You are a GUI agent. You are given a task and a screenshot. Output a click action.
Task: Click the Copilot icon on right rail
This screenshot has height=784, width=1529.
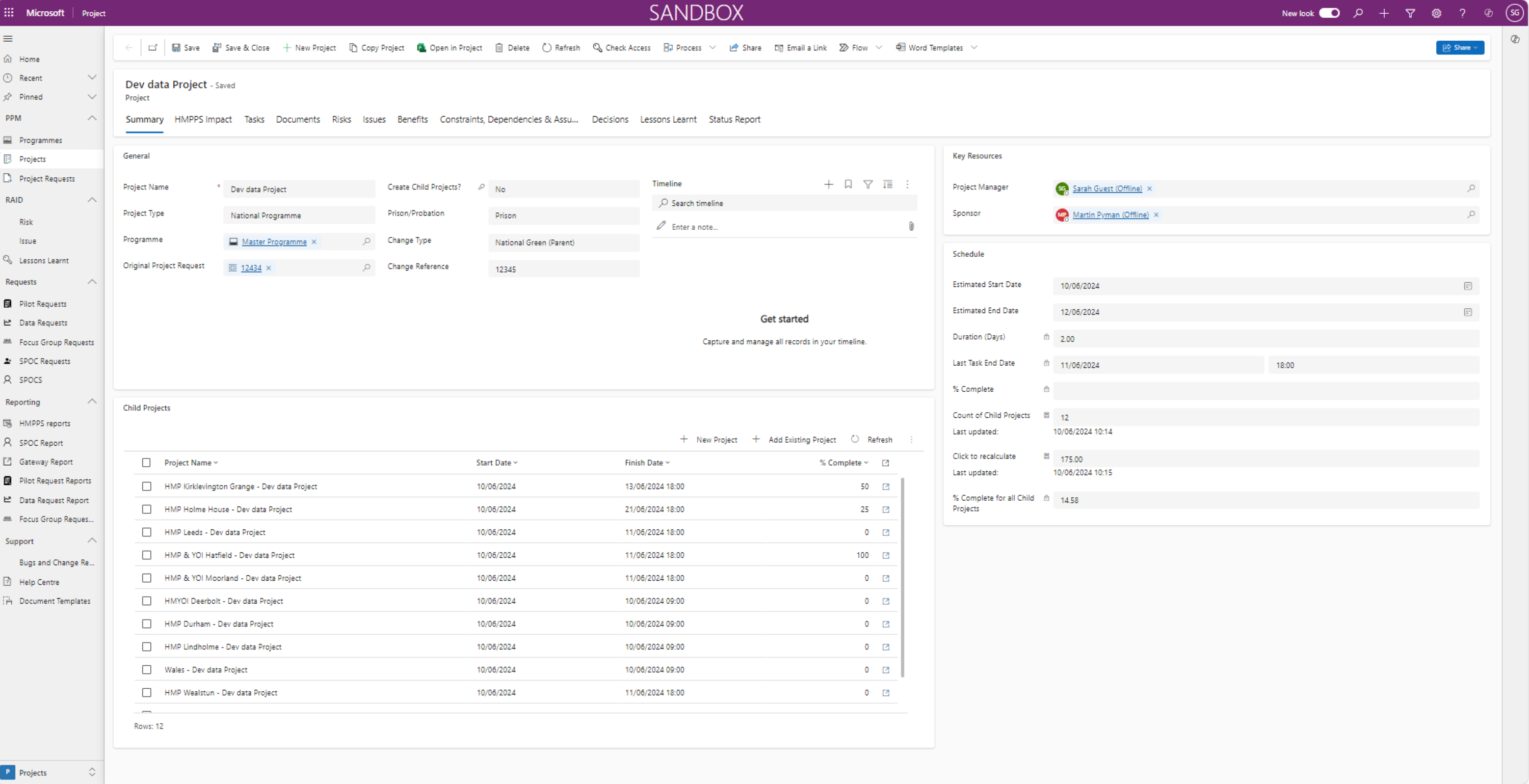point(1515,39)
